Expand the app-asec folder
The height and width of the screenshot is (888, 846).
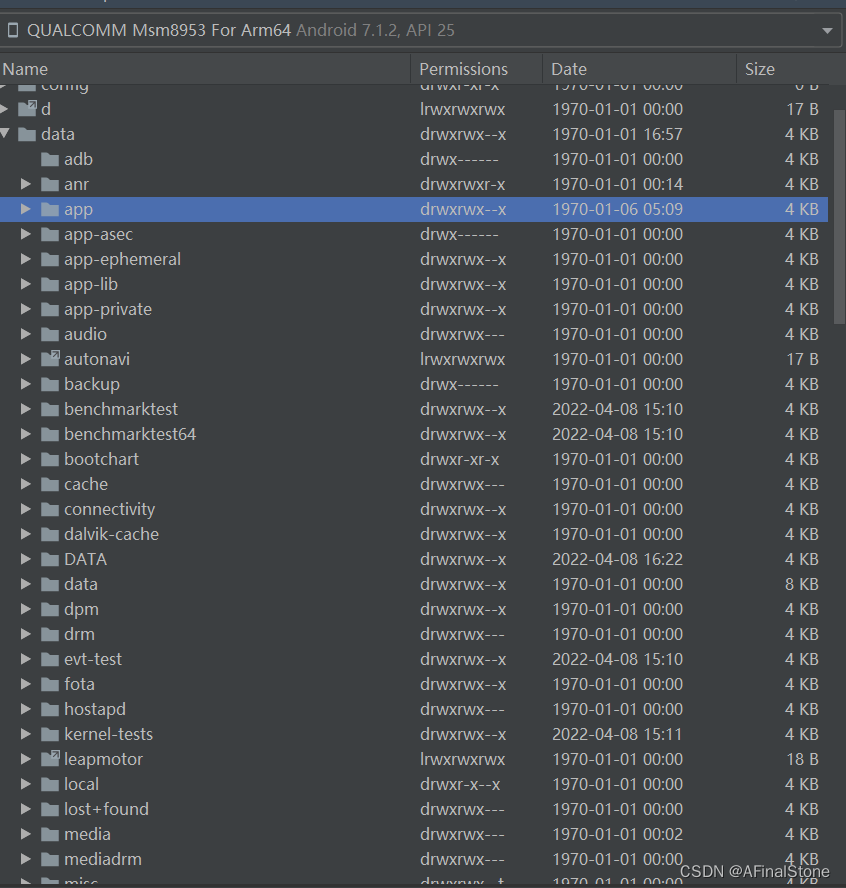point(25,234)
